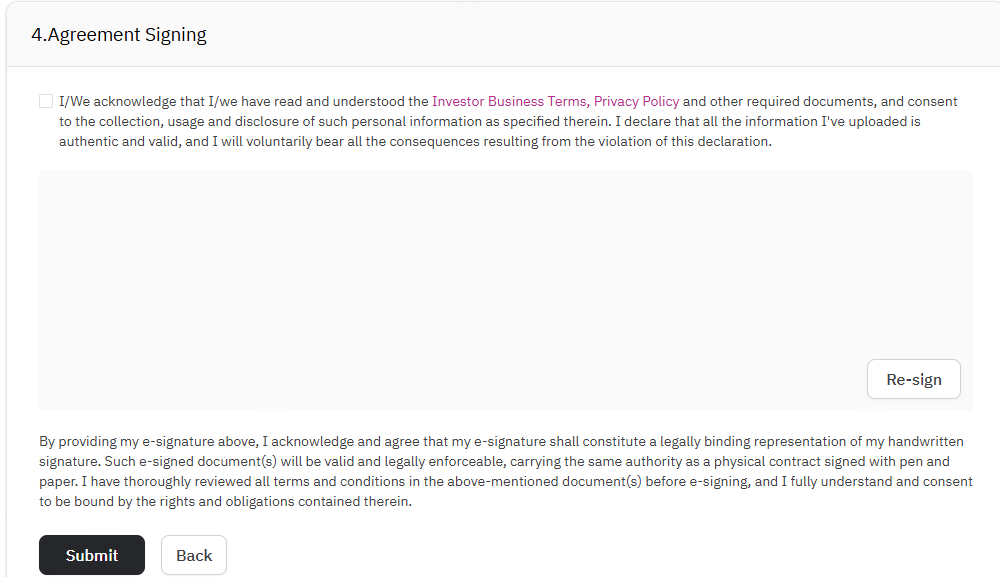Tick the box beside 'I/We acknowledge'
1000x577 pixels.
pos(46,101)
